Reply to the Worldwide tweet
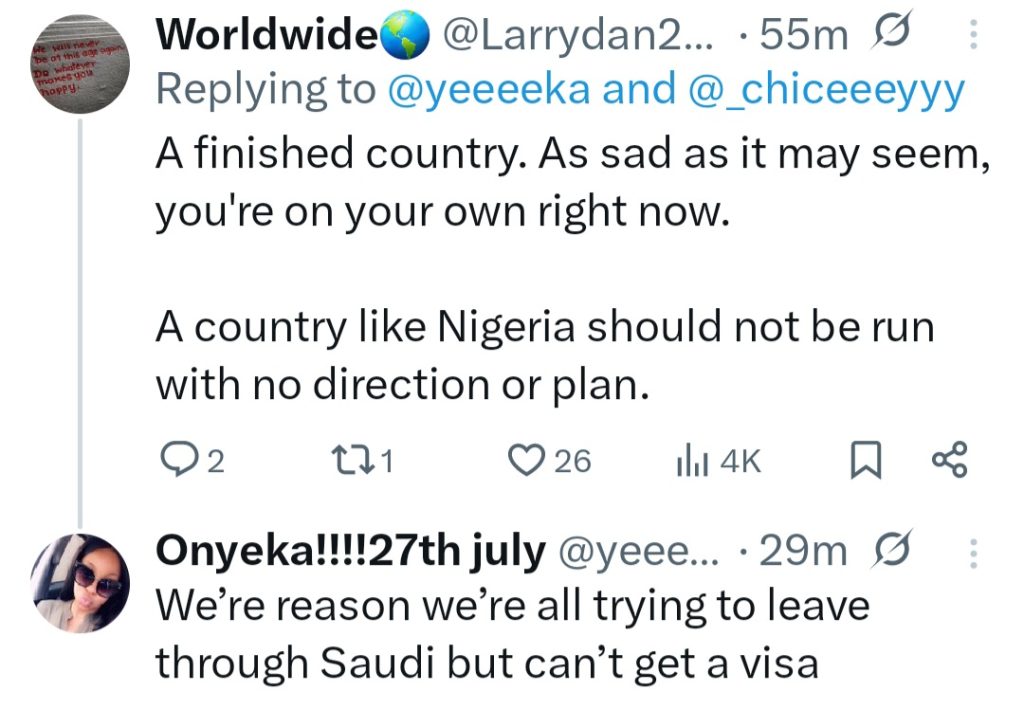Image resolution: width=1024 pixels, height=709 pixels. click(x=179, y=460)
